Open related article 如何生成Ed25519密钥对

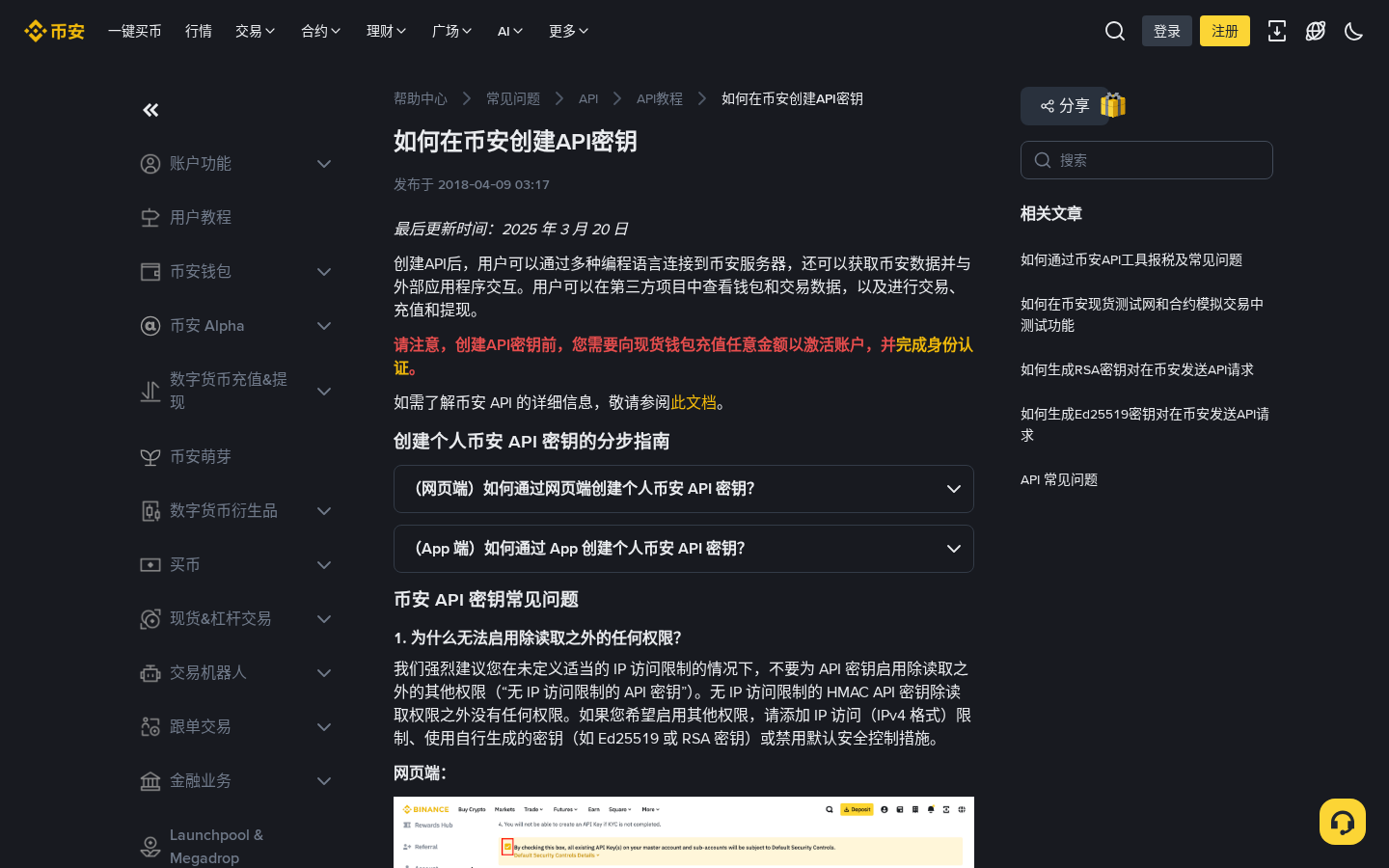tap(1145, 424)
